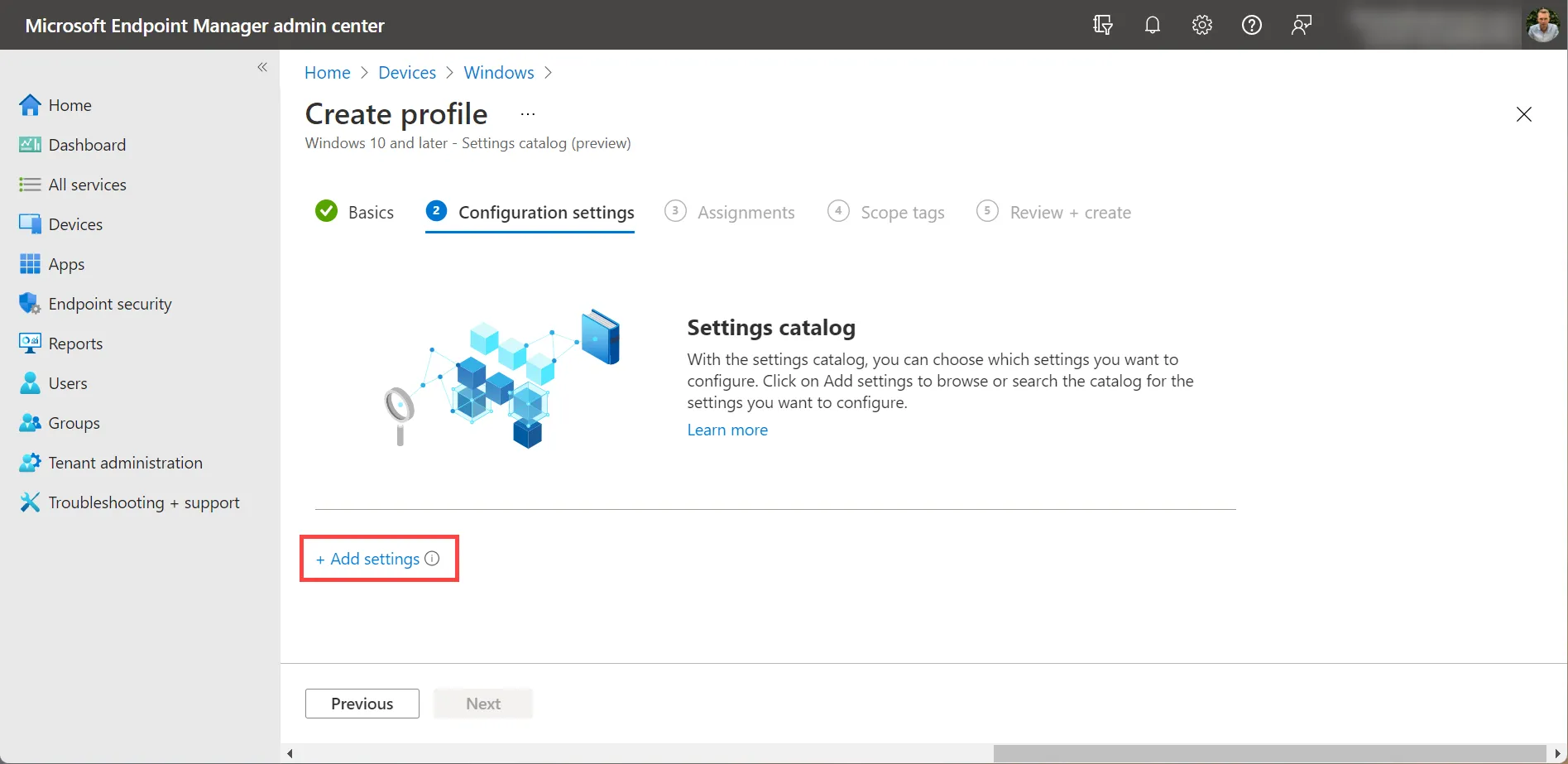Open the directory and subscription filter icon

[x=1102, y=25]
